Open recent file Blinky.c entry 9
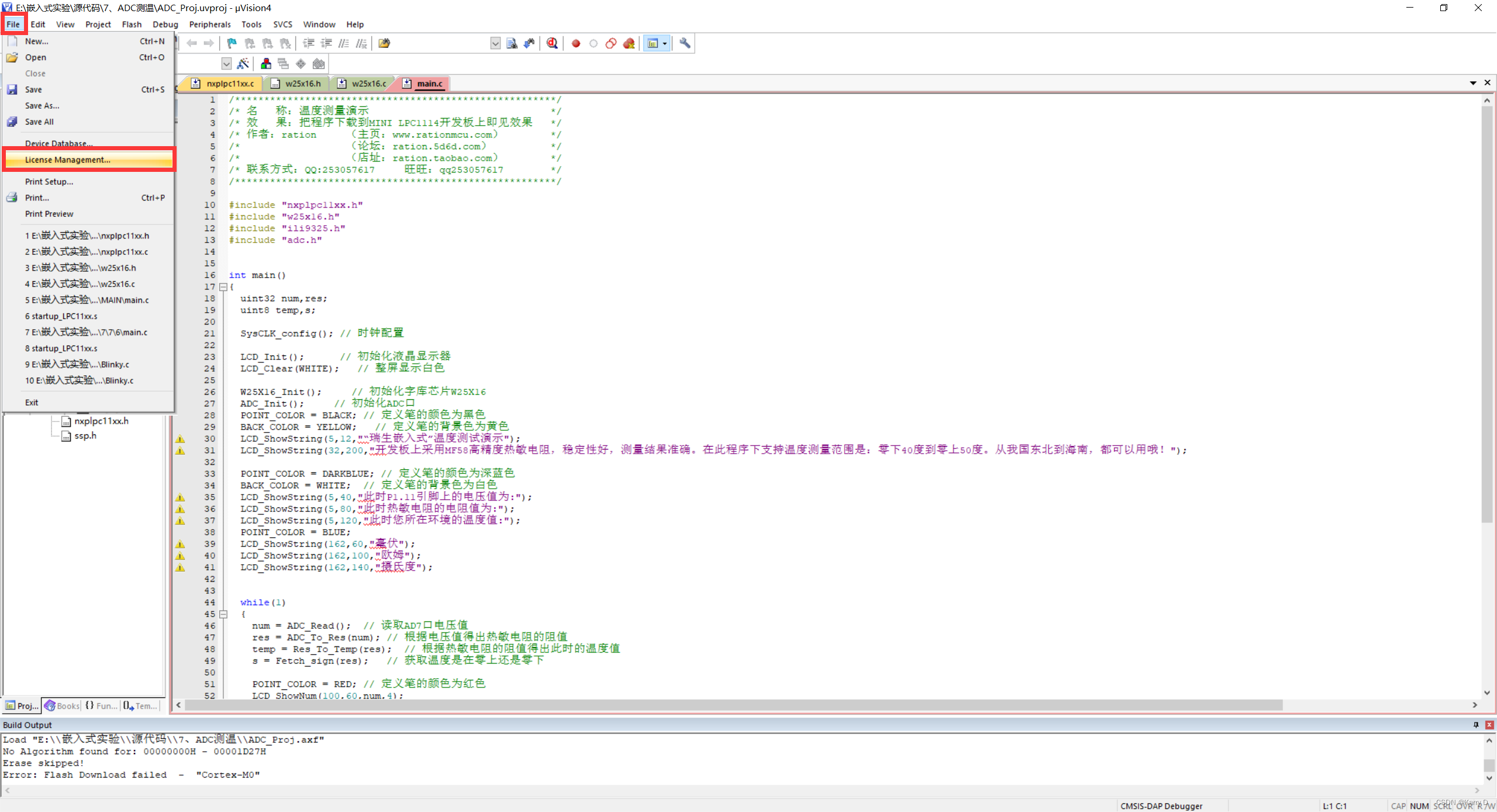This screenshot has height=812, width=1497. (77, 364)
